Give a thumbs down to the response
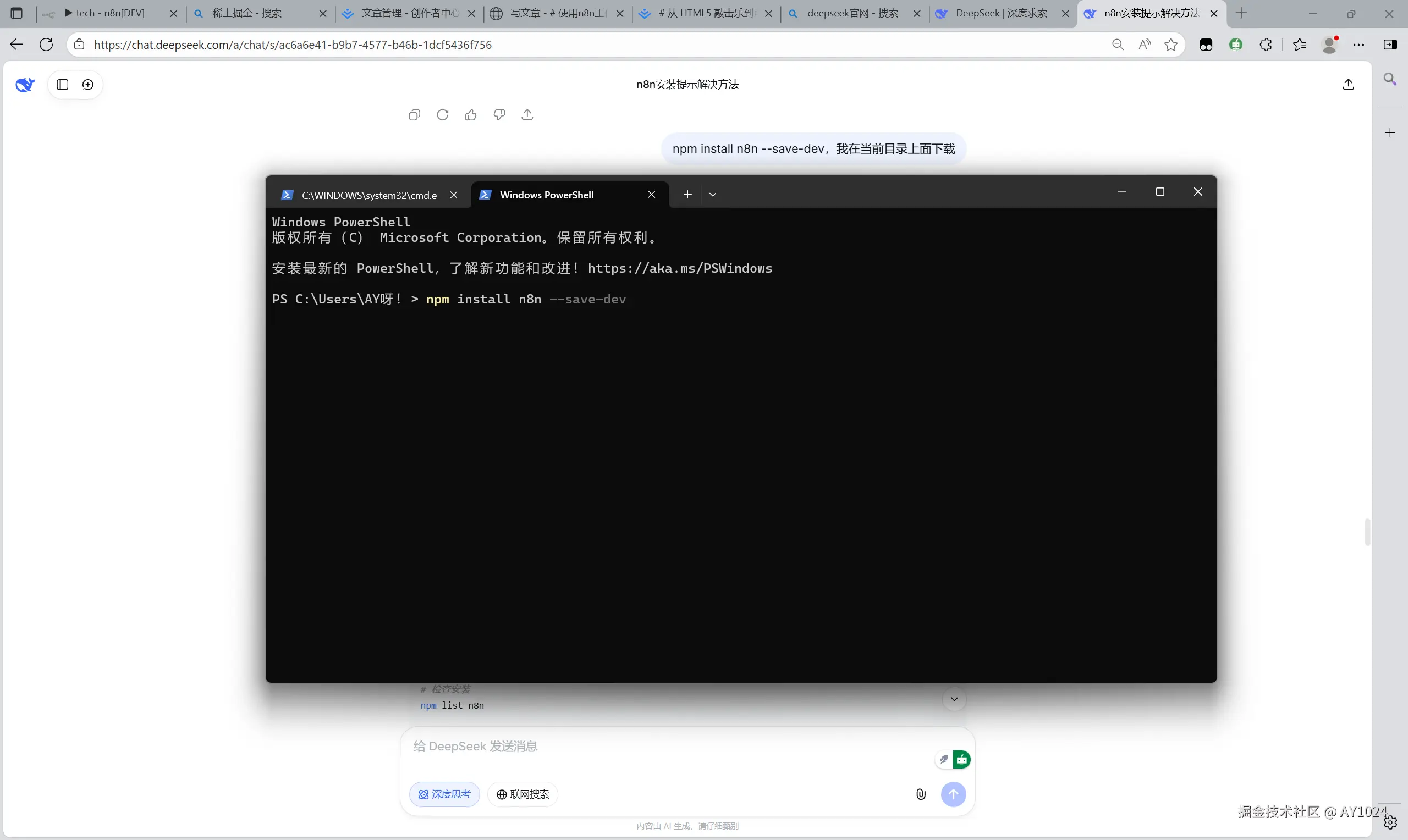The image size is (1408, 840). click(499, 114)
